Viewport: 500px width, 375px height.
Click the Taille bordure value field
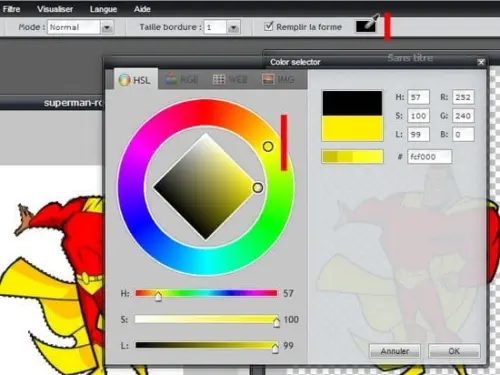click(216, 27)
